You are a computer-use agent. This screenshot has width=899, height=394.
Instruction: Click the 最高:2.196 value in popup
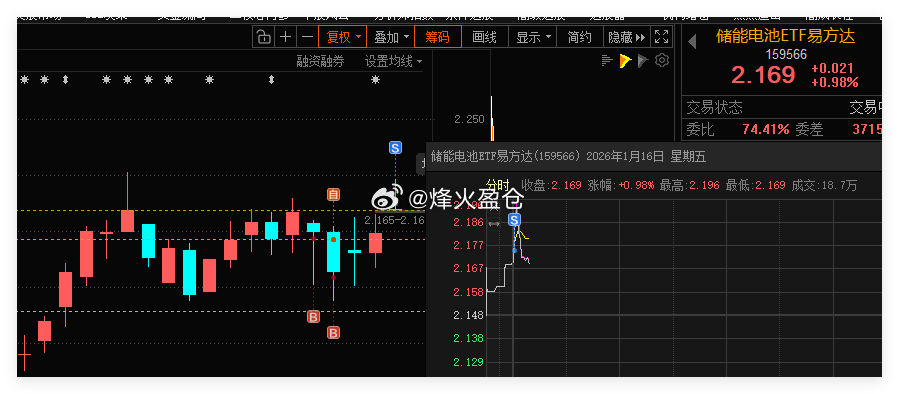(689, 186)
